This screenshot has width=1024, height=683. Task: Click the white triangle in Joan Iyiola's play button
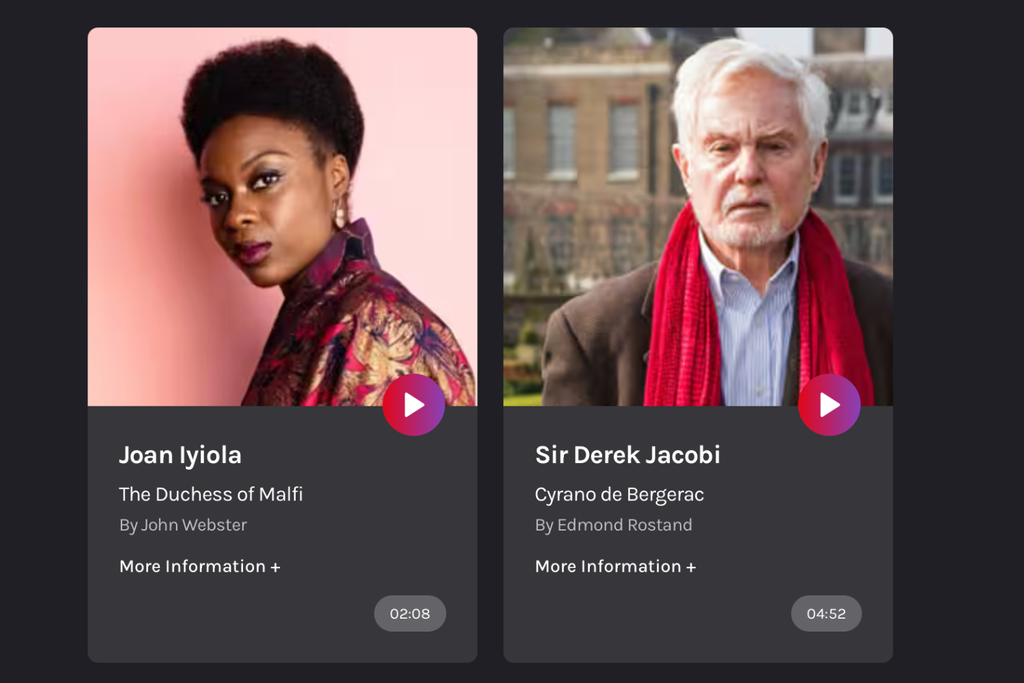tap(414, 405)
